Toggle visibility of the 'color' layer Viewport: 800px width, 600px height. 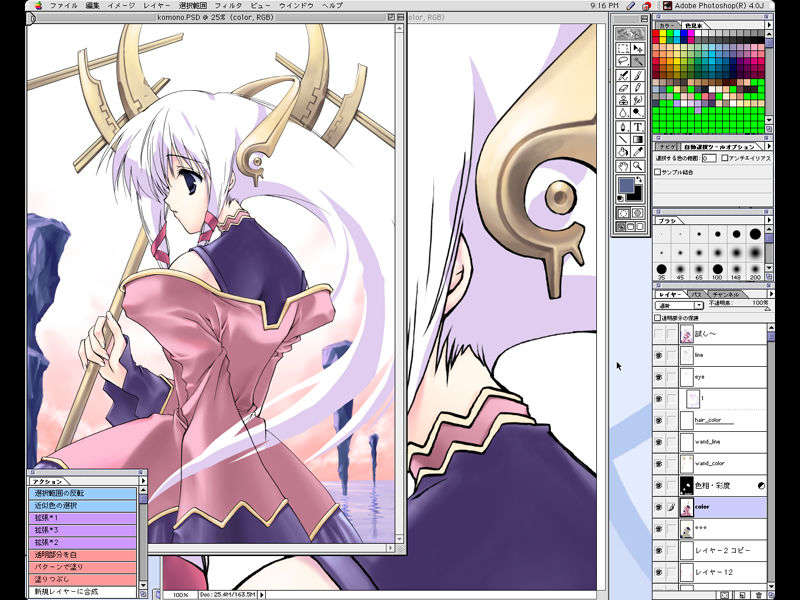point(659,507)
